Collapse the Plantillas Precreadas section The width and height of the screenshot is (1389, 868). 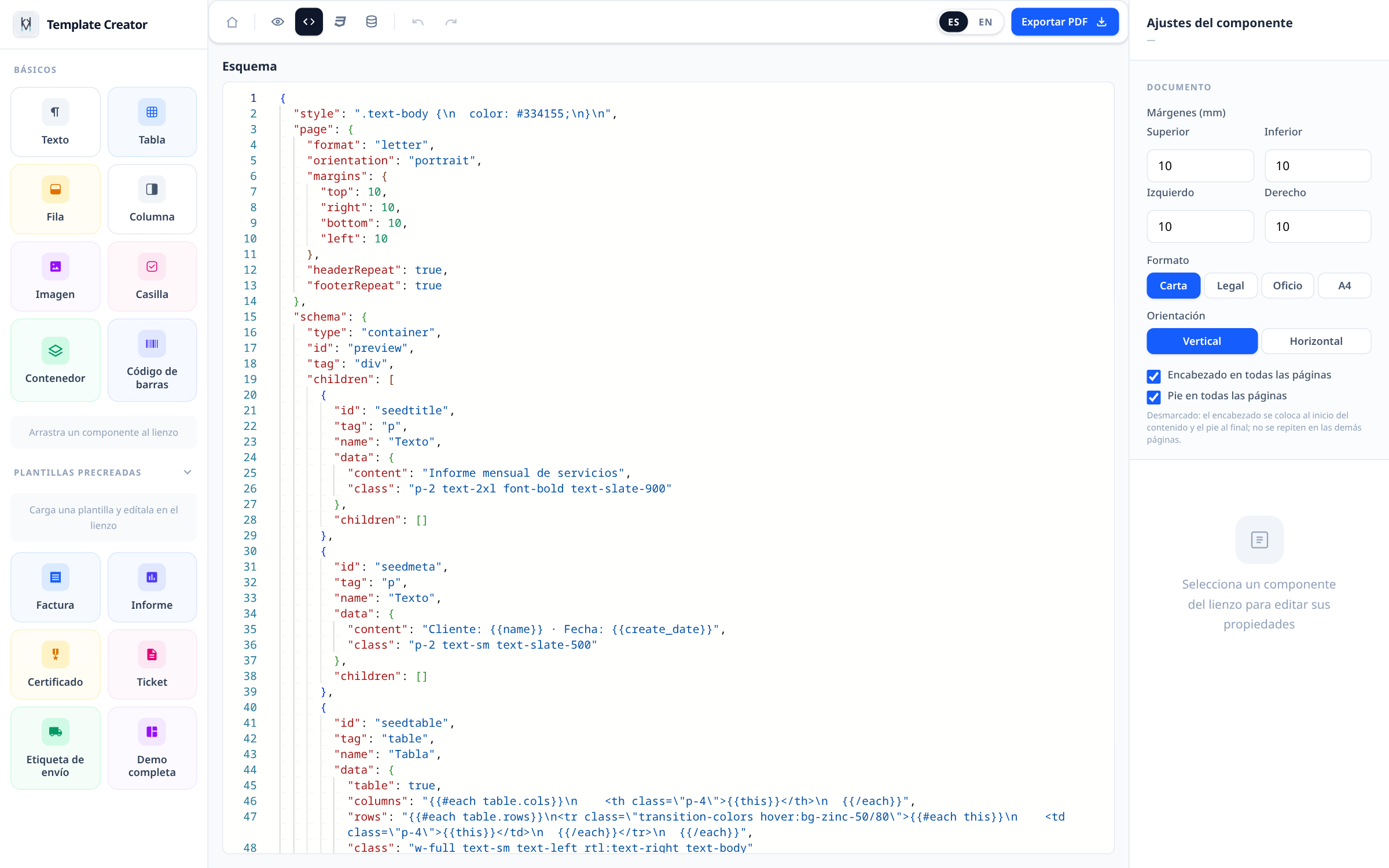[x=188, y=472]
